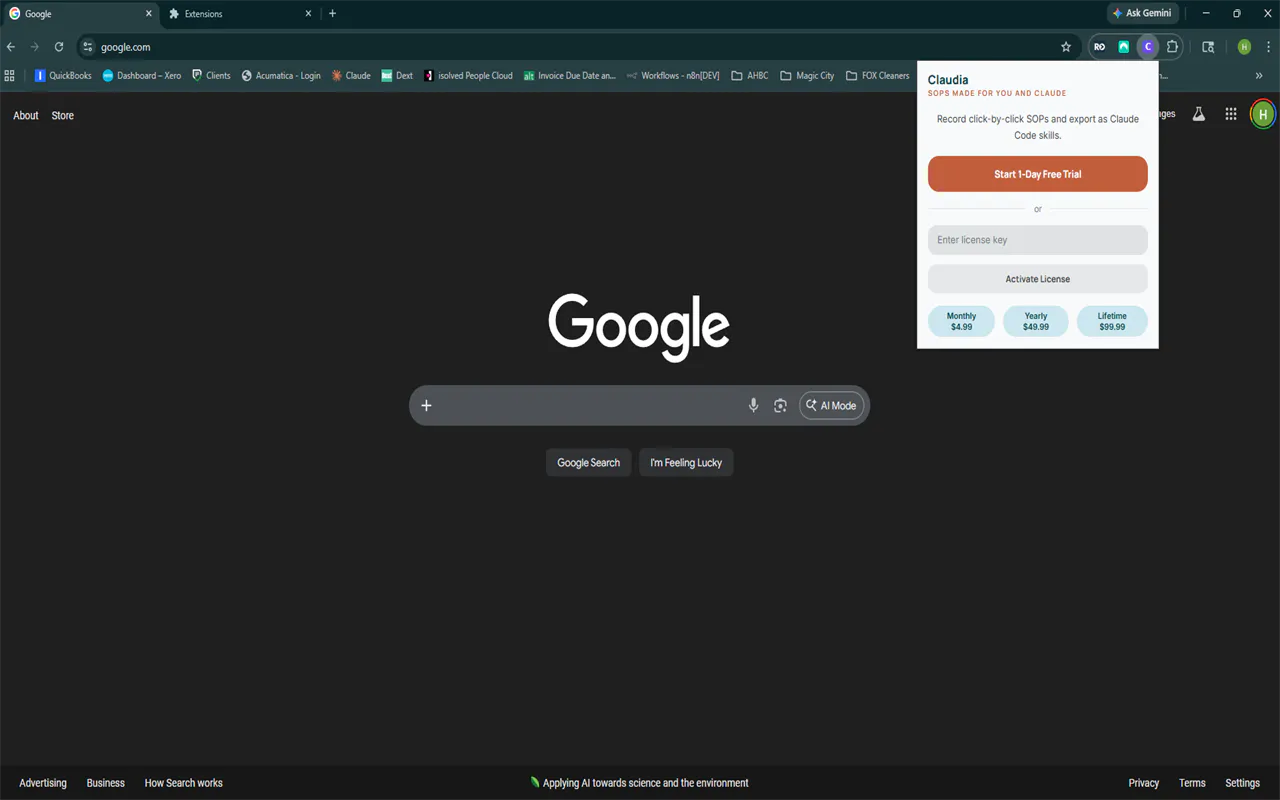Screen dimensions: 1280x800
Task: Click the Ask Gemini button
Action: pos(1142,13)
